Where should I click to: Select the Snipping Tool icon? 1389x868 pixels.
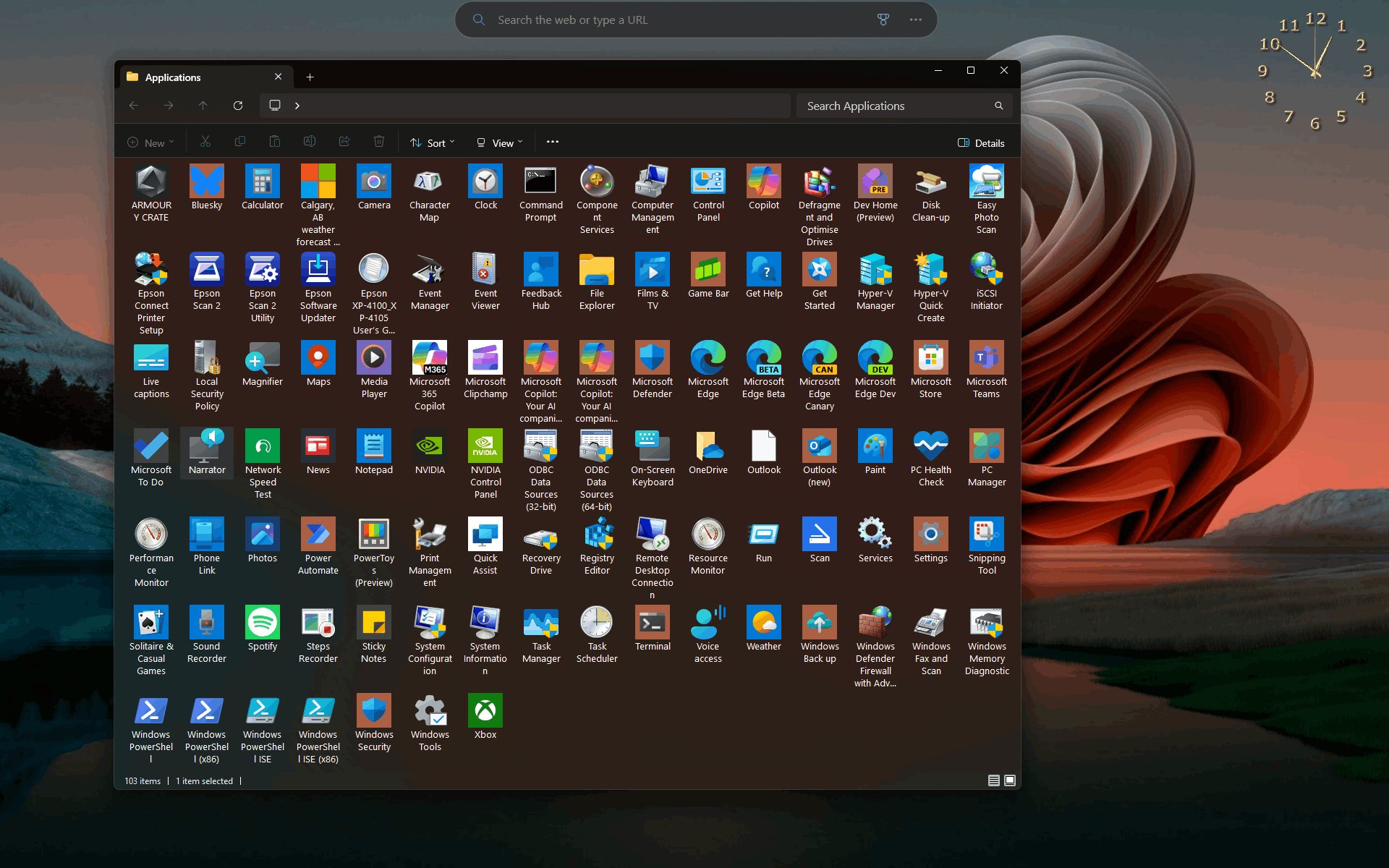click(986, 535)
